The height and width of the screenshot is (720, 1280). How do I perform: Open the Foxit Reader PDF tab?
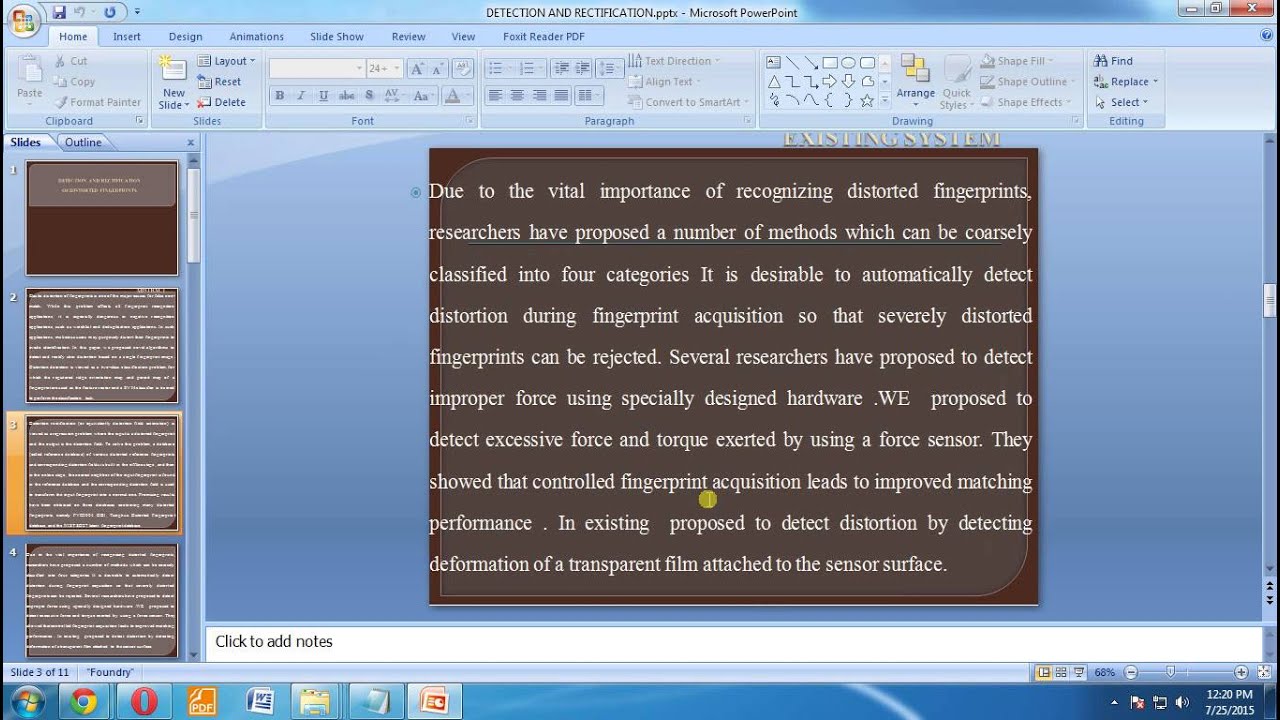point(544,37)
